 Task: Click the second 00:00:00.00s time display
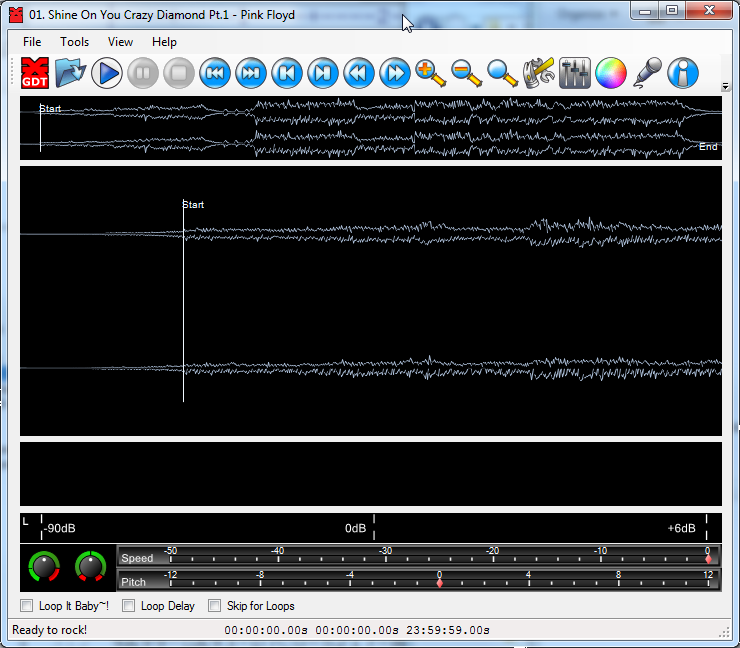(x=357, y=630)
